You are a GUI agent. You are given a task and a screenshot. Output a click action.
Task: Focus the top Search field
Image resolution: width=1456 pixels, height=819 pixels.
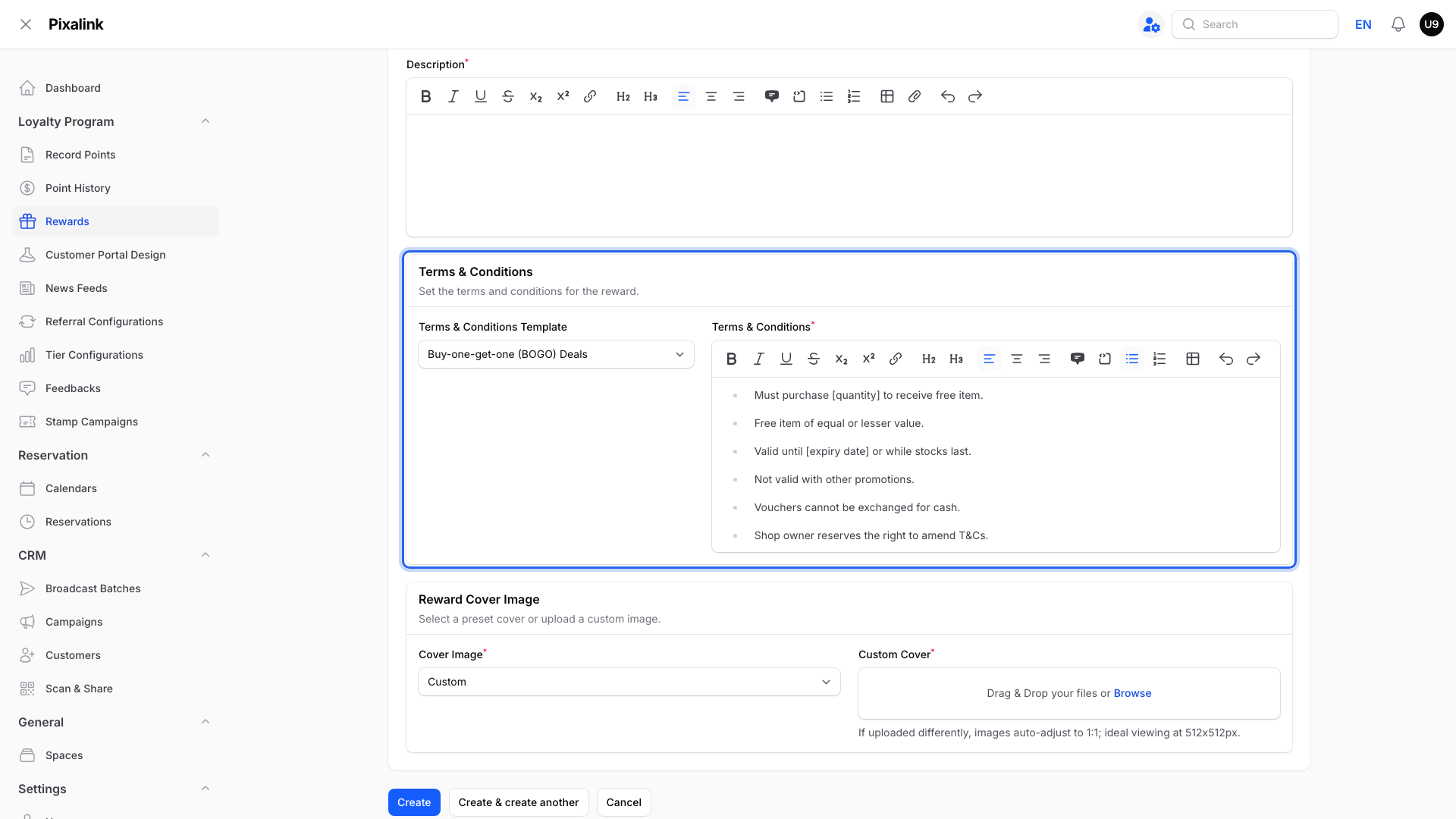click(x=1255, y=24)
